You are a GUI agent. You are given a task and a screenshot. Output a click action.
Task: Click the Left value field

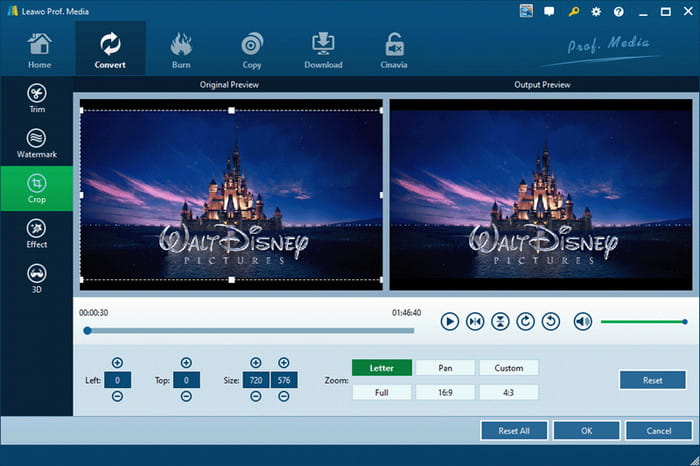click(x=117, y=380)
